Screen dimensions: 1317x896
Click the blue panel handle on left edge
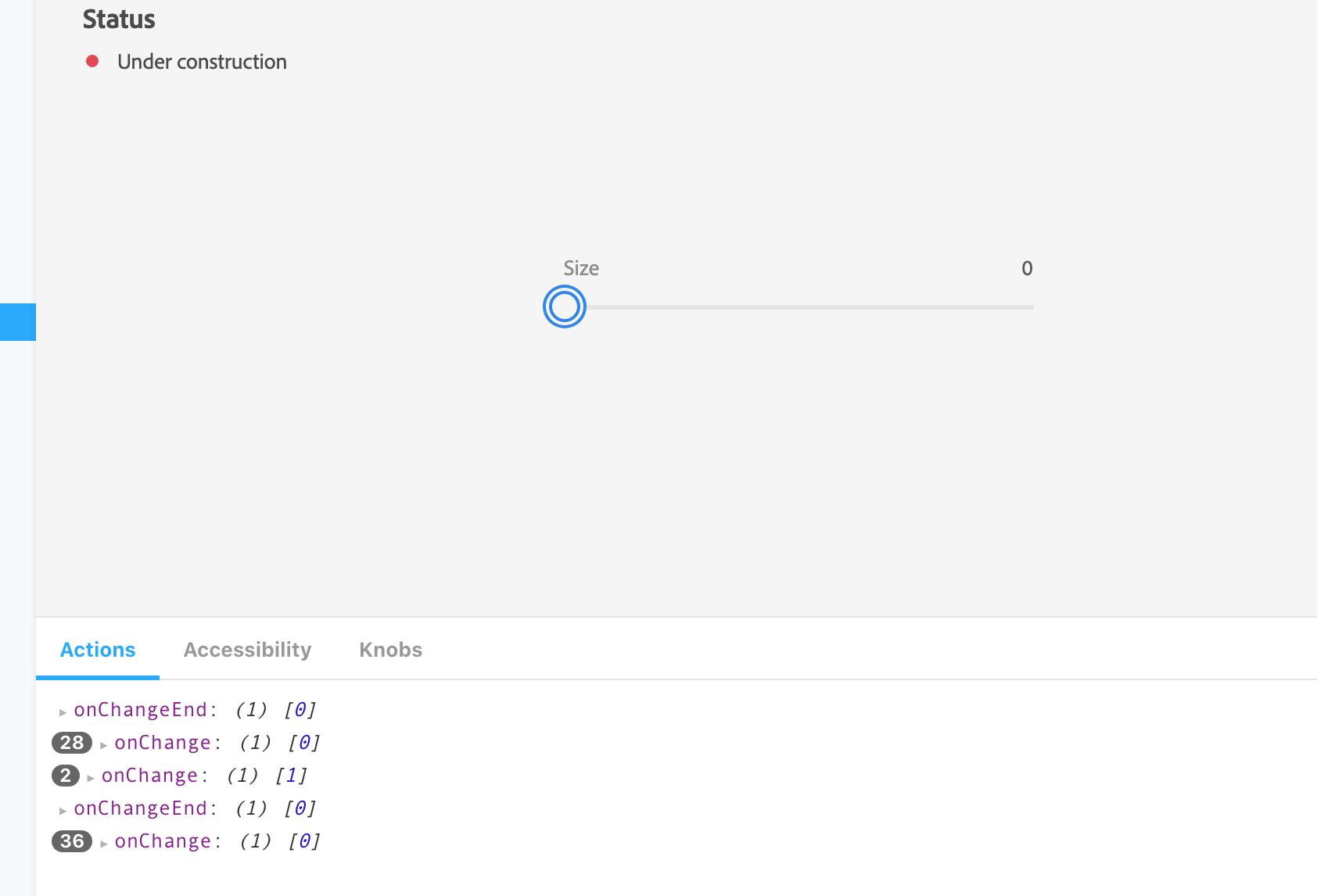[x=17, y=321]
